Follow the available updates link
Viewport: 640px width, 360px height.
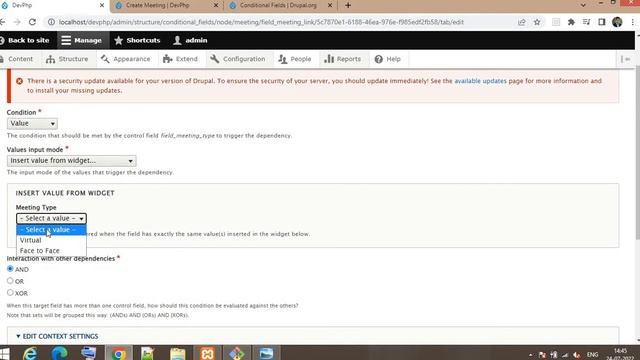pos(480,81)
